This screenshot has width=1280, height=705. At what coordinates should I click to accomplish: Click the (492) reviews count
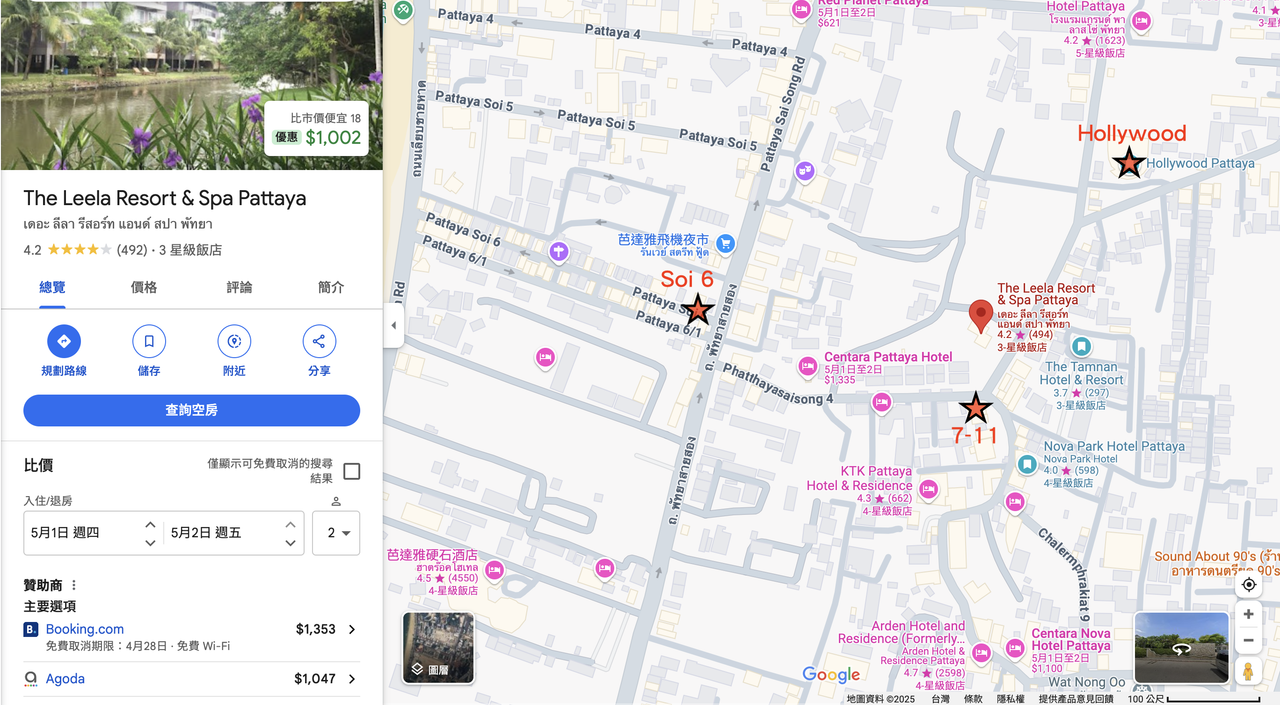point(132,250)
